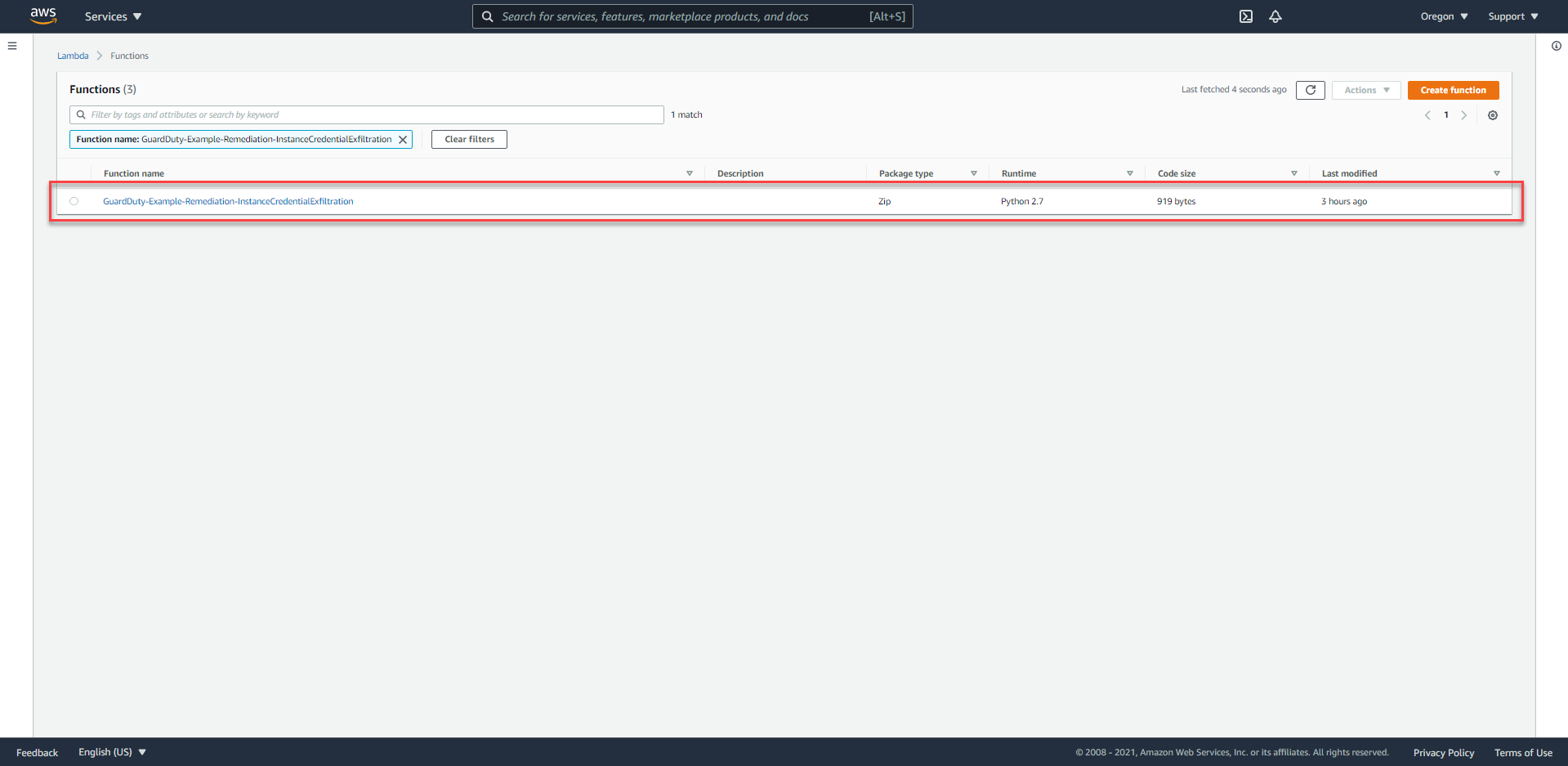Click the Create function button
The height and width of the screenshot is (766, 1568).
point(1453,90)
